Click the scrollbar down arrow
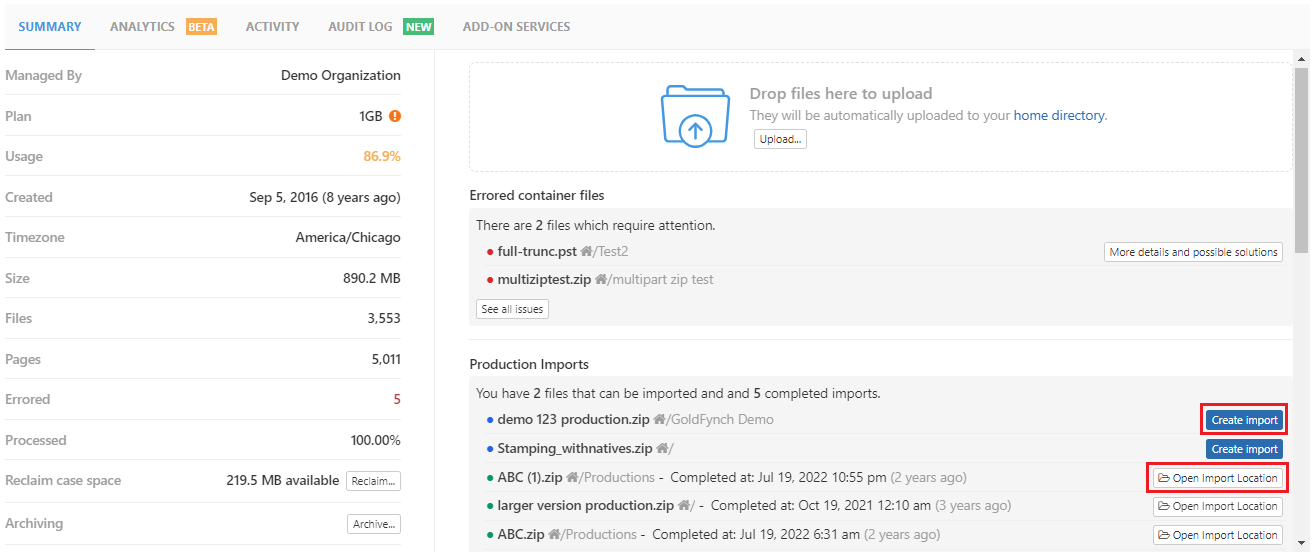 pos(1301,541)
